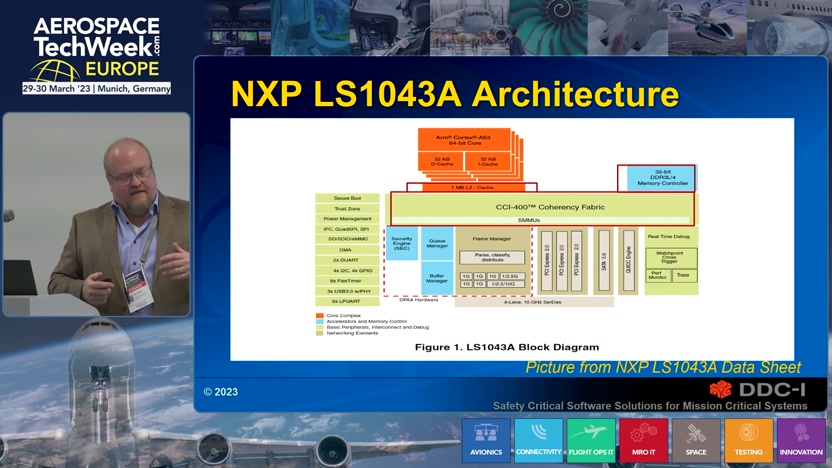
Task: Click the 'DPAA Hardware' label
Action: coord(419,300)
